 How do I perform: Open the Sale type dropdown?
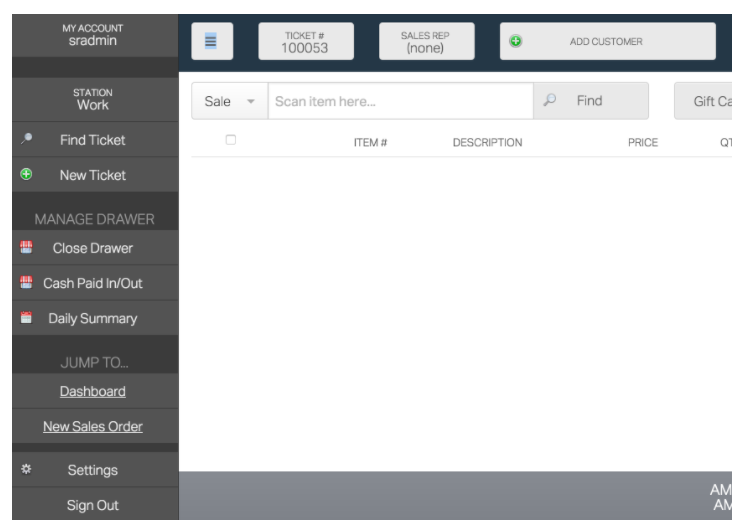[229, 101]
